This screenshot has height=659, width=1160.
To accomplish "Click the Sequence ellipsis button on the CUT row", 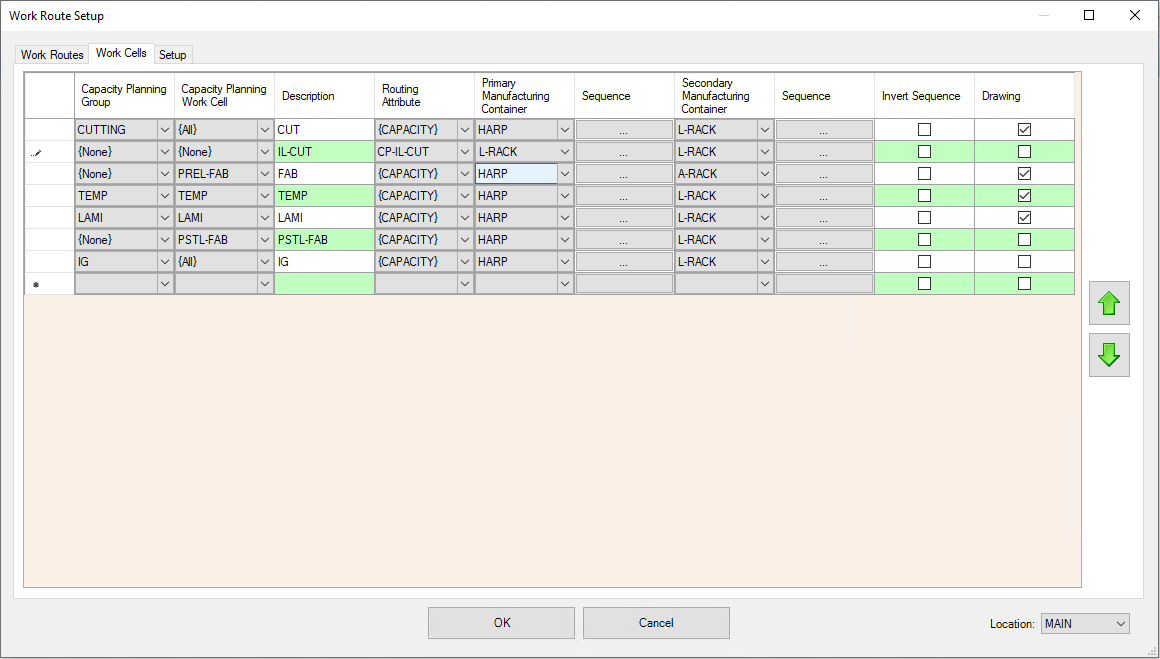I will click(623, 129).
